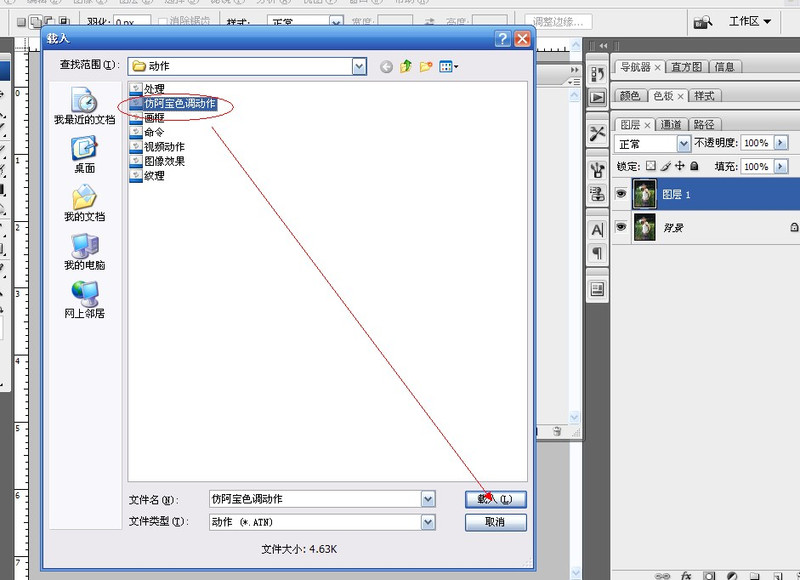Switch to the 通道 tab
Viewport: 800px width, 580px height.
click(671, 124)
